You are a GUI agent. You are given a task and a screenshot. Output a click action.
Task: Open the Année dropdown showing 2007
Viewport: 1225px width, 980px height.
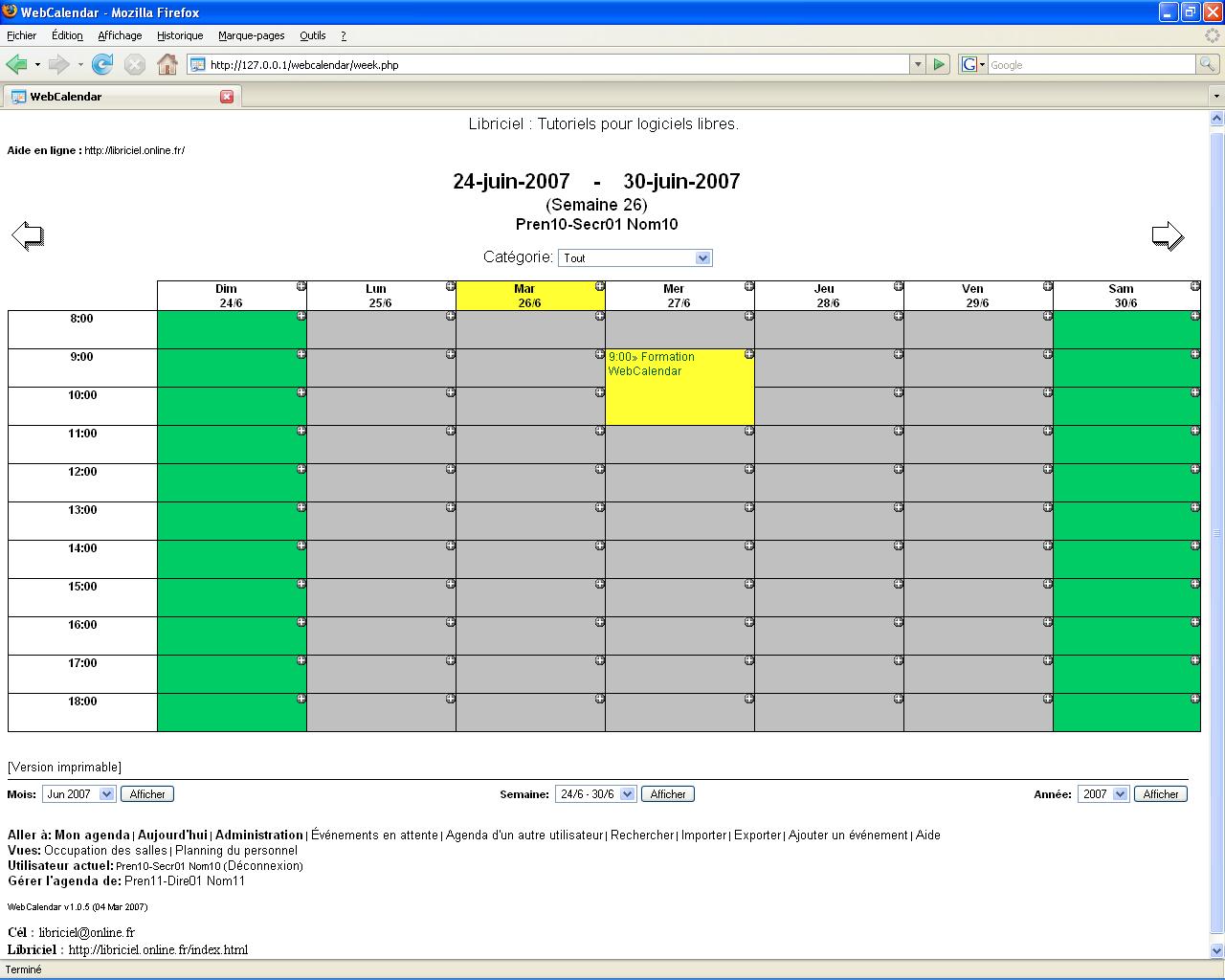coord(1103,794)
